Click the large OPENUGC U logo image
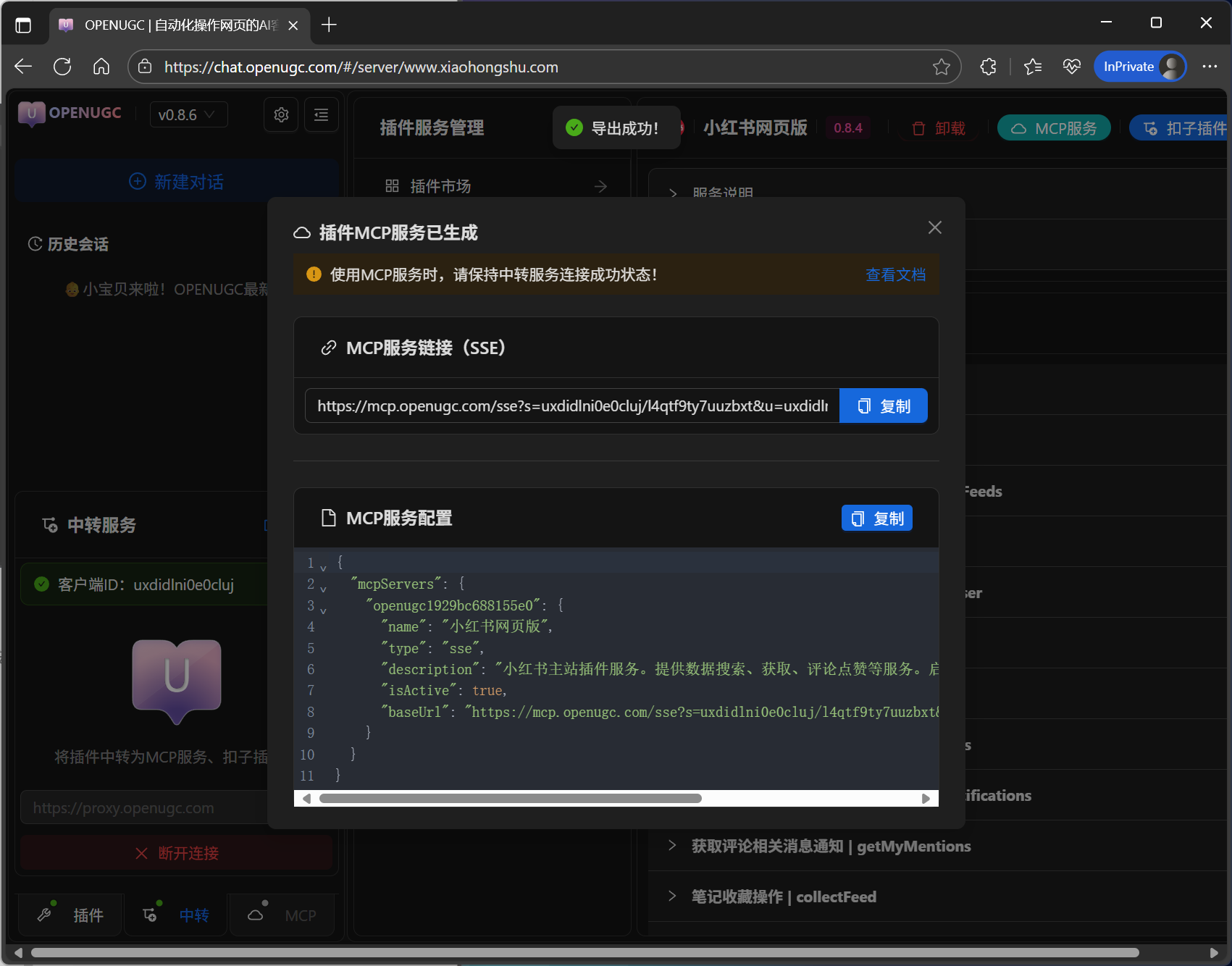This screenshot has height=966, width=1232. [x=177, y=681]
